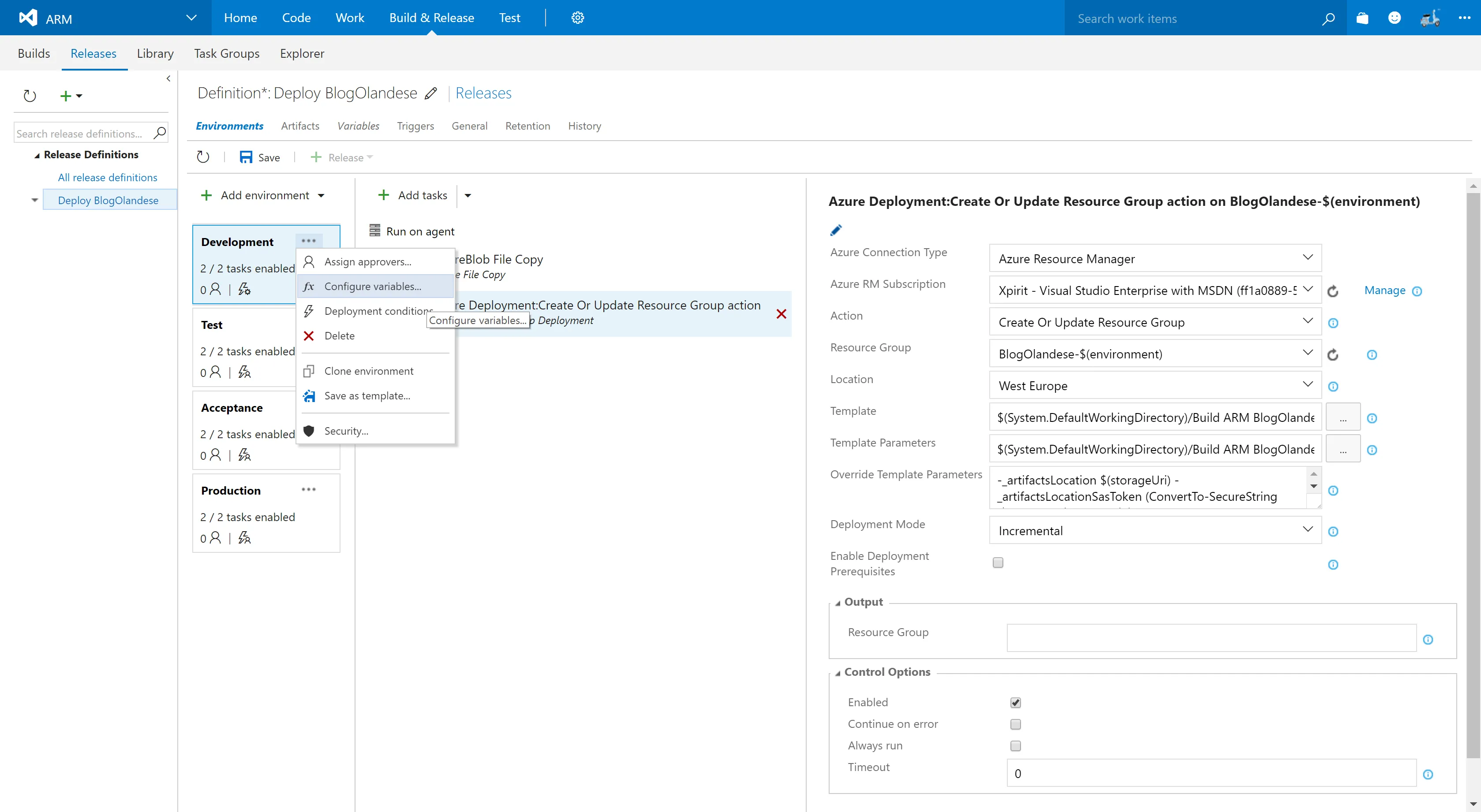Click the Output Resource Group input field
The width and height of the screenshot is (1481, 812).
coord(1212,638)
